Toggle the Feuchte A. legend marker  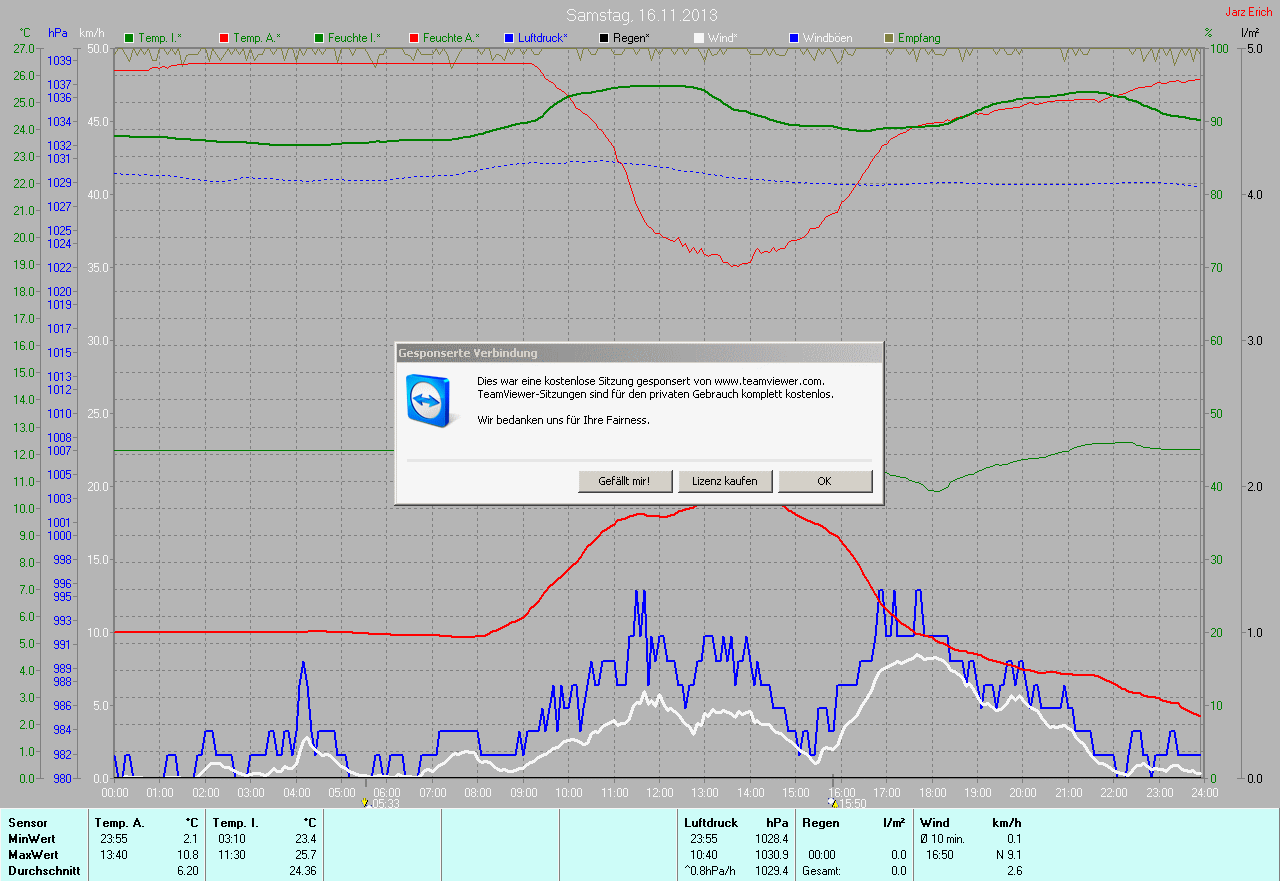click(413, 38)
